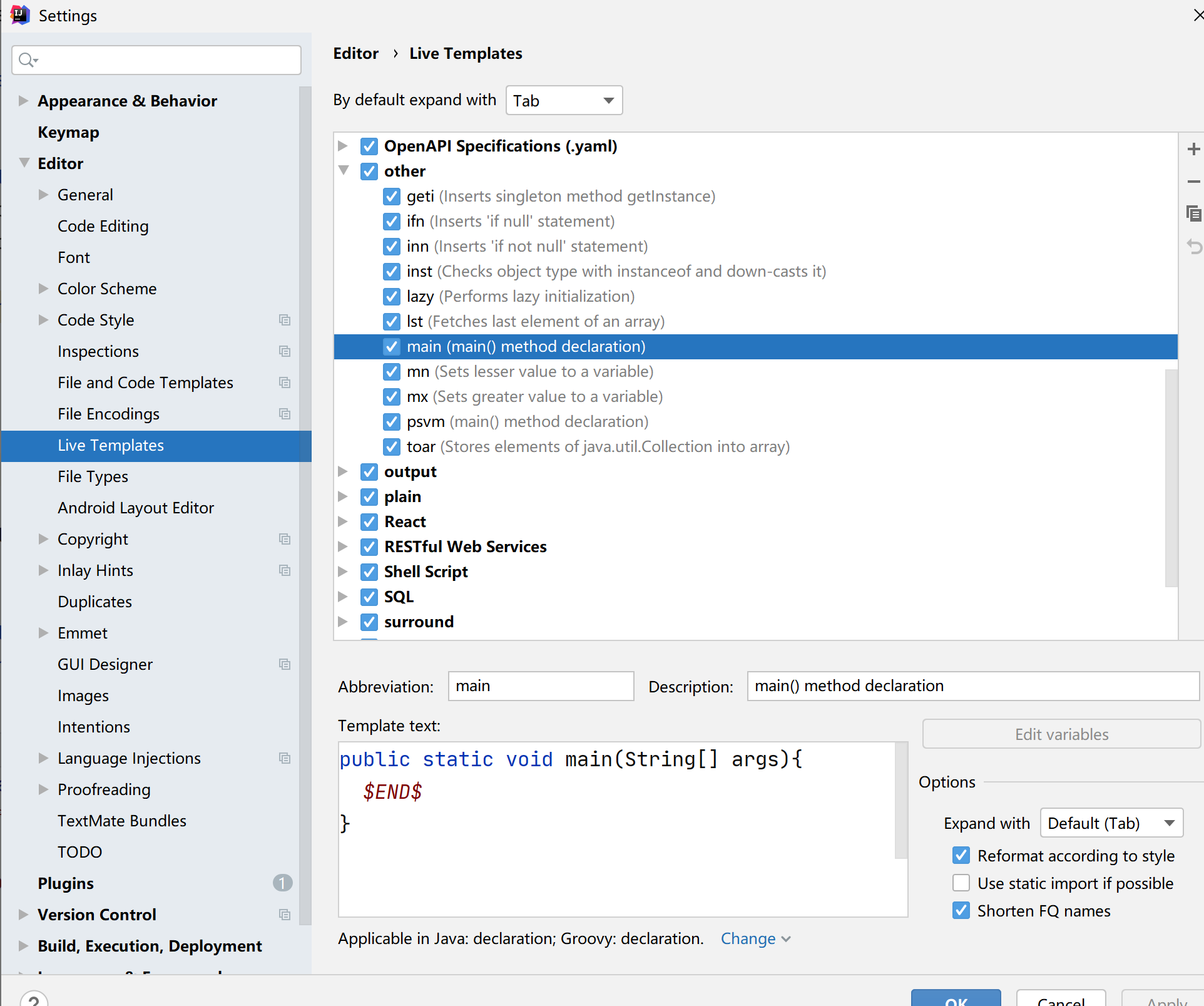This screenshot has width=1204, height=1006.
Task: Uncheck the psvm template checkbox
Action: [392, 422]
